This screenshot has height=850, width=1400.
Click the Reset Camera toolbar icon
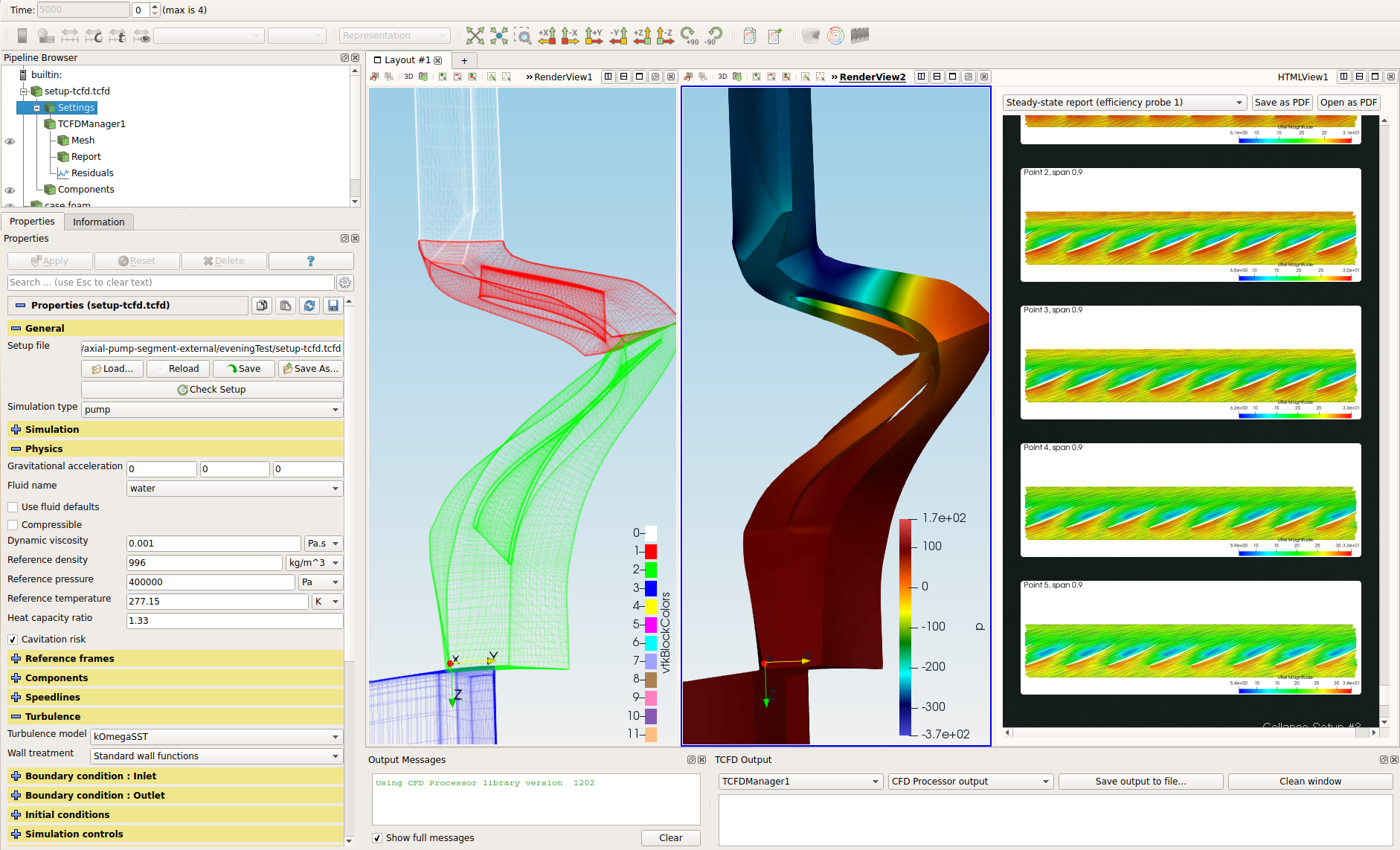click(475, 36)
